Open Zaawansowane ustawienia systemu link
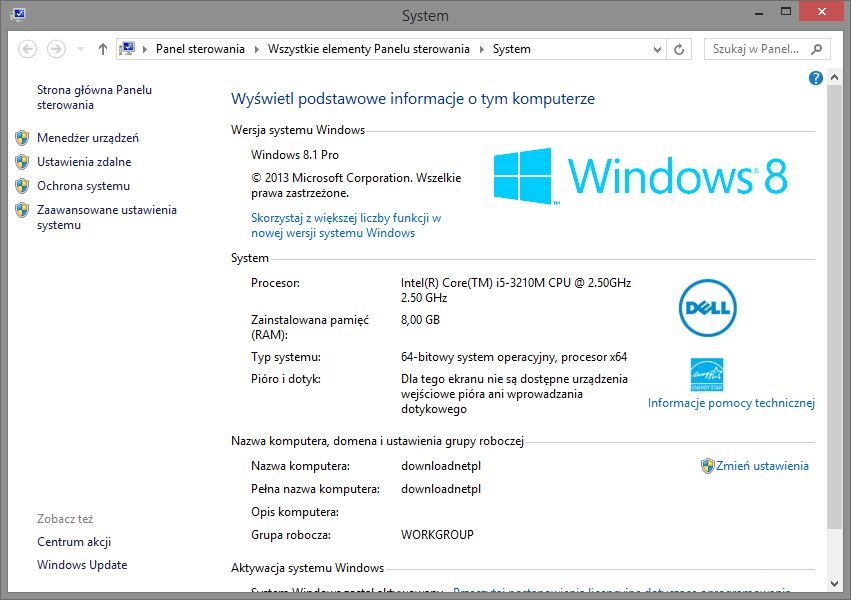Screen dimensions: 851x600 107,217
